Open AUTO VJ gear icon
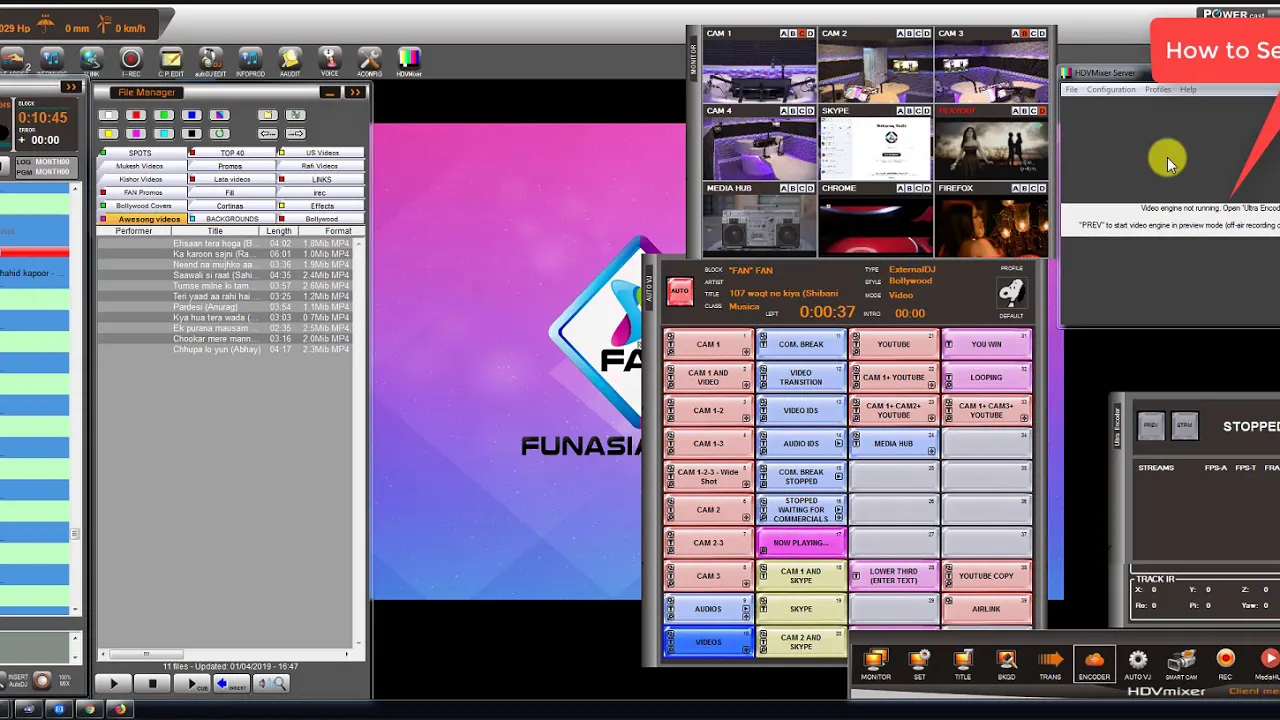Screen dimensions: 1280x720 [x=1138, y=664]
